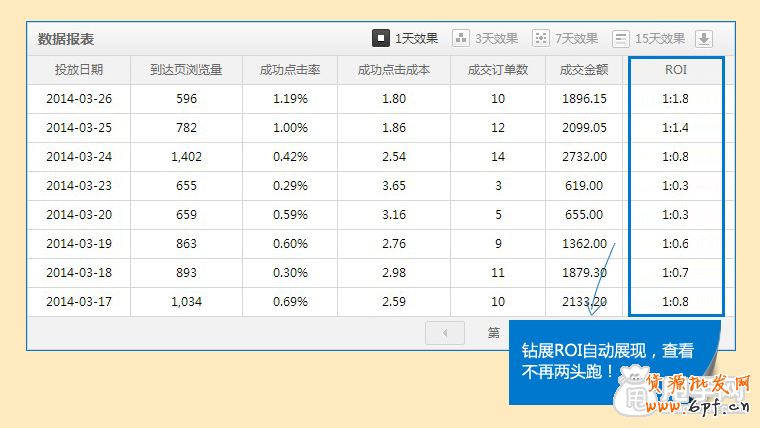Click the 7天效果 dotted icon
This screenshot has width=760, height=428.
pos(541,39)
